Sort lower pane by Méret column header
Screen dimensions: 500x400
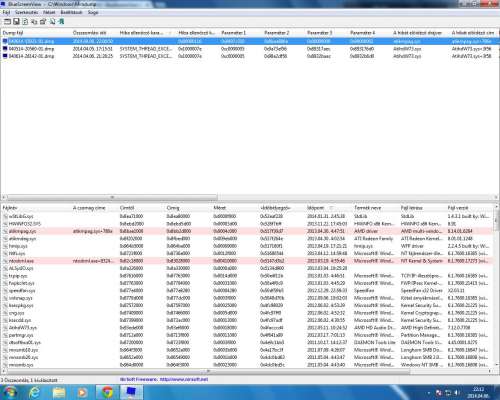pos(235,208)
